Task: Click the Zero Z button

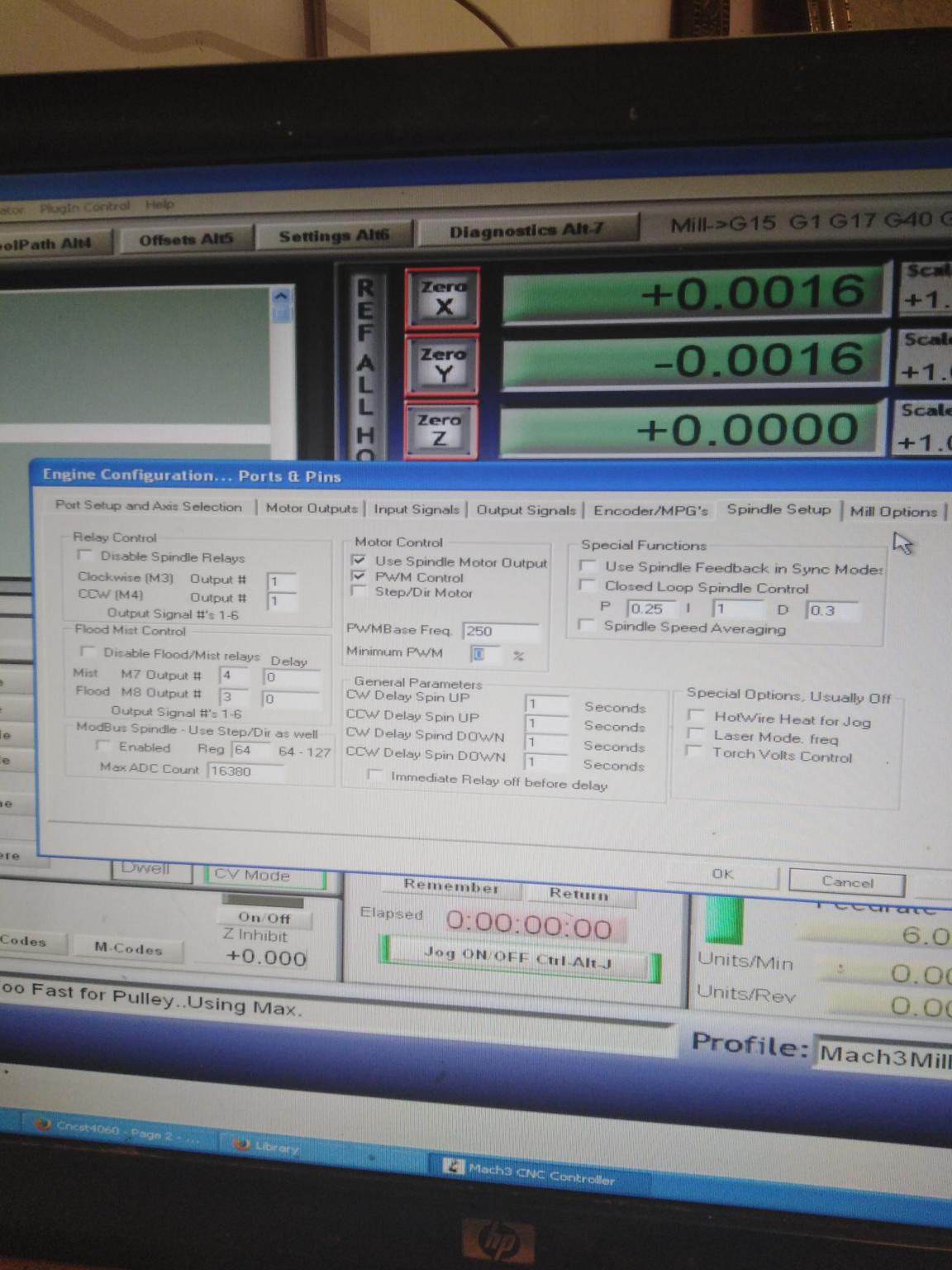Action: 440,430
